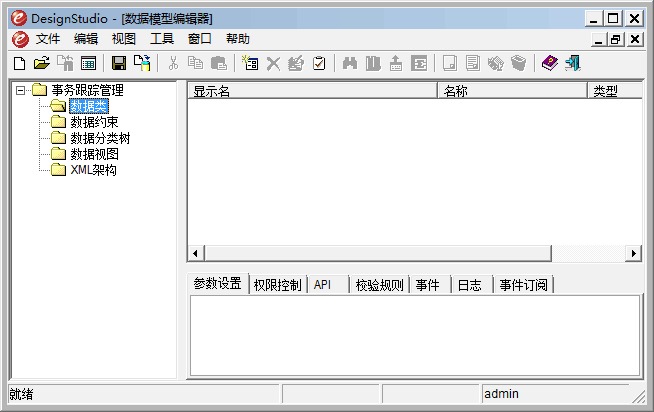
Task: Click the Cut scissors icon
Action: click(173, 63)
